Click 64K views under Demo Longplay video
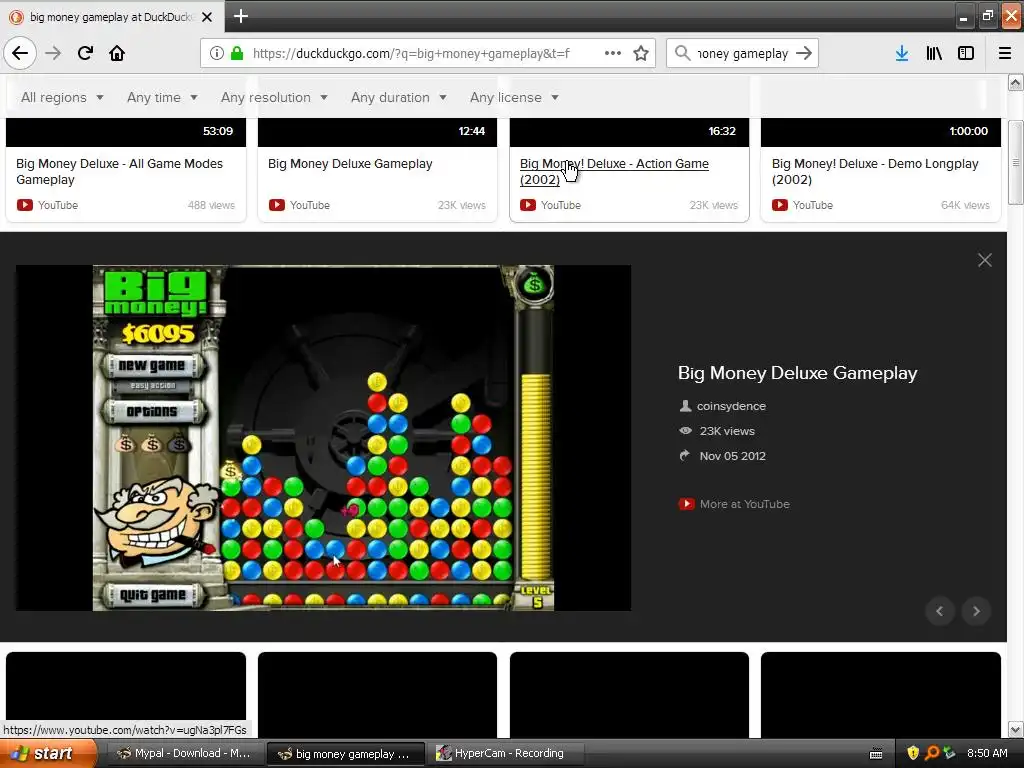Image resolution: width=1024 pixels, height=768 pixels. tap(965, 205)
